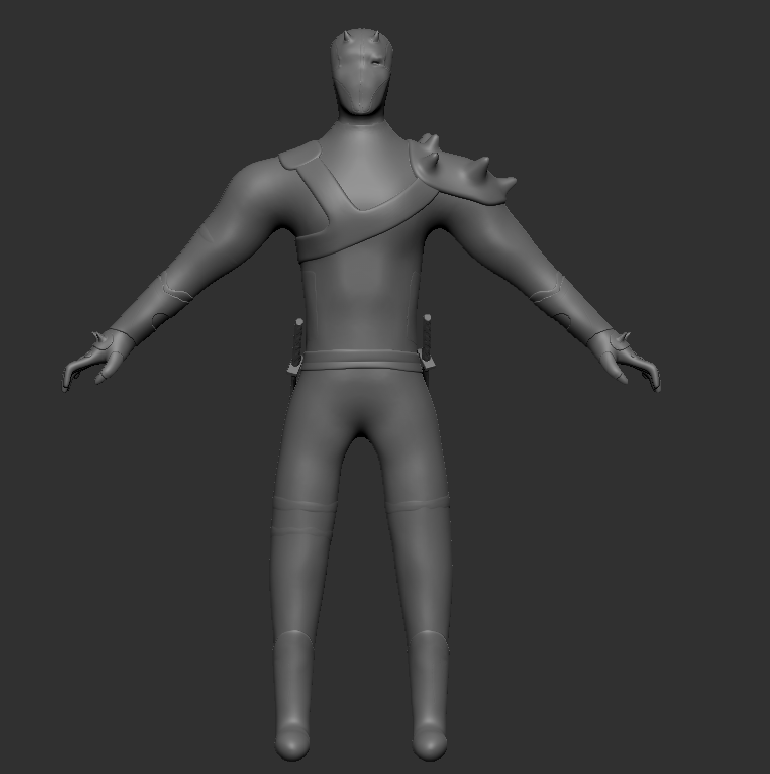Viewport: 770px width, 774px height.
Task: Click the spiked shoulder pauldron armor
Action: [460, 175]
